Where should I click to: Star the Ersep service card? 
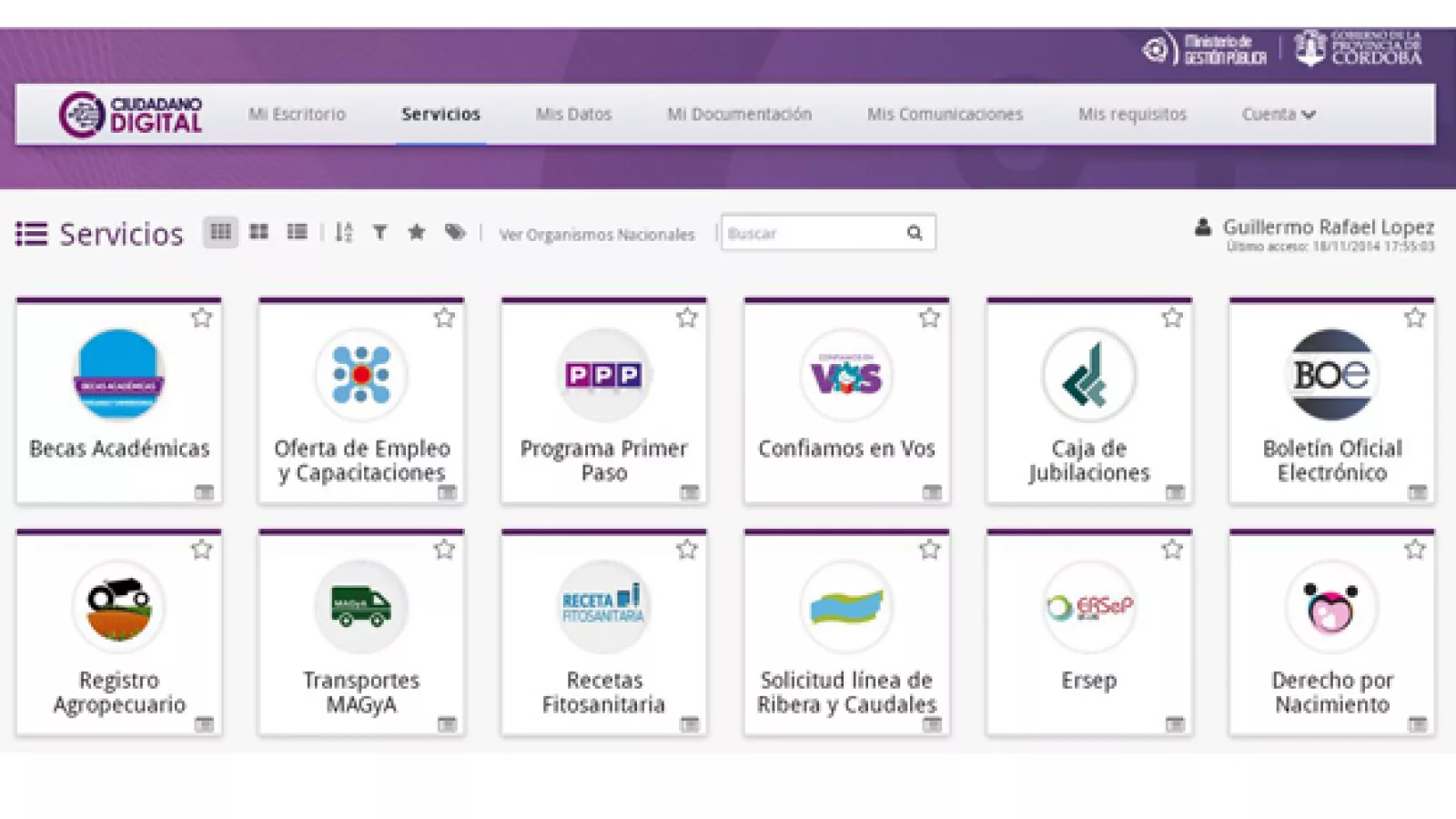coord(1172,550)
